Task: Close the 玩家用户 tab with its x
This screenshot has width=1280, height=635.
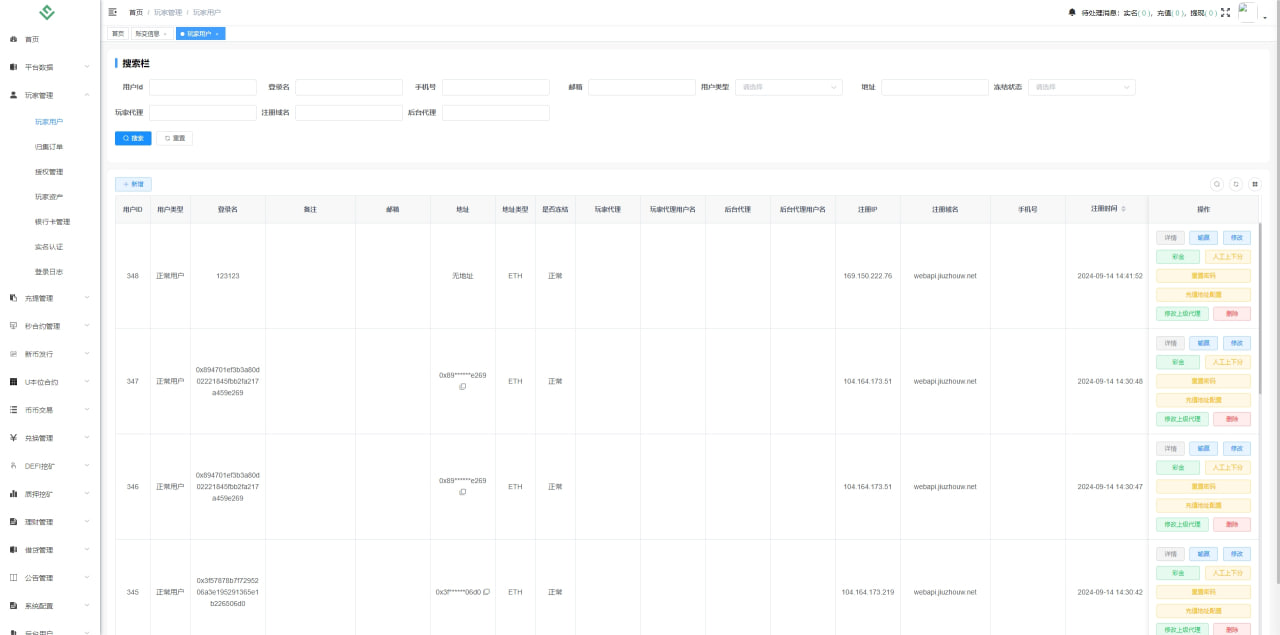Action: [217, 34]
